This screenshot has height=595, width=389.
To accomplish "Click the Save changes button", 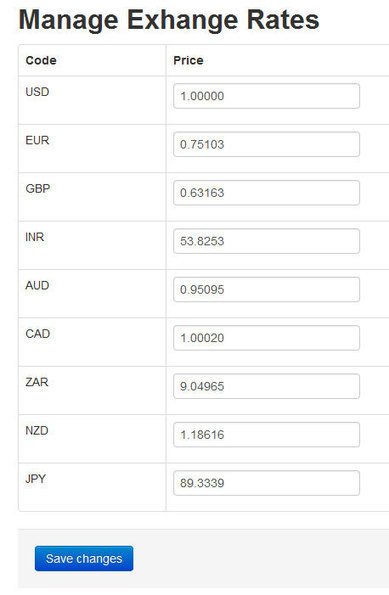I will [84, 559].
